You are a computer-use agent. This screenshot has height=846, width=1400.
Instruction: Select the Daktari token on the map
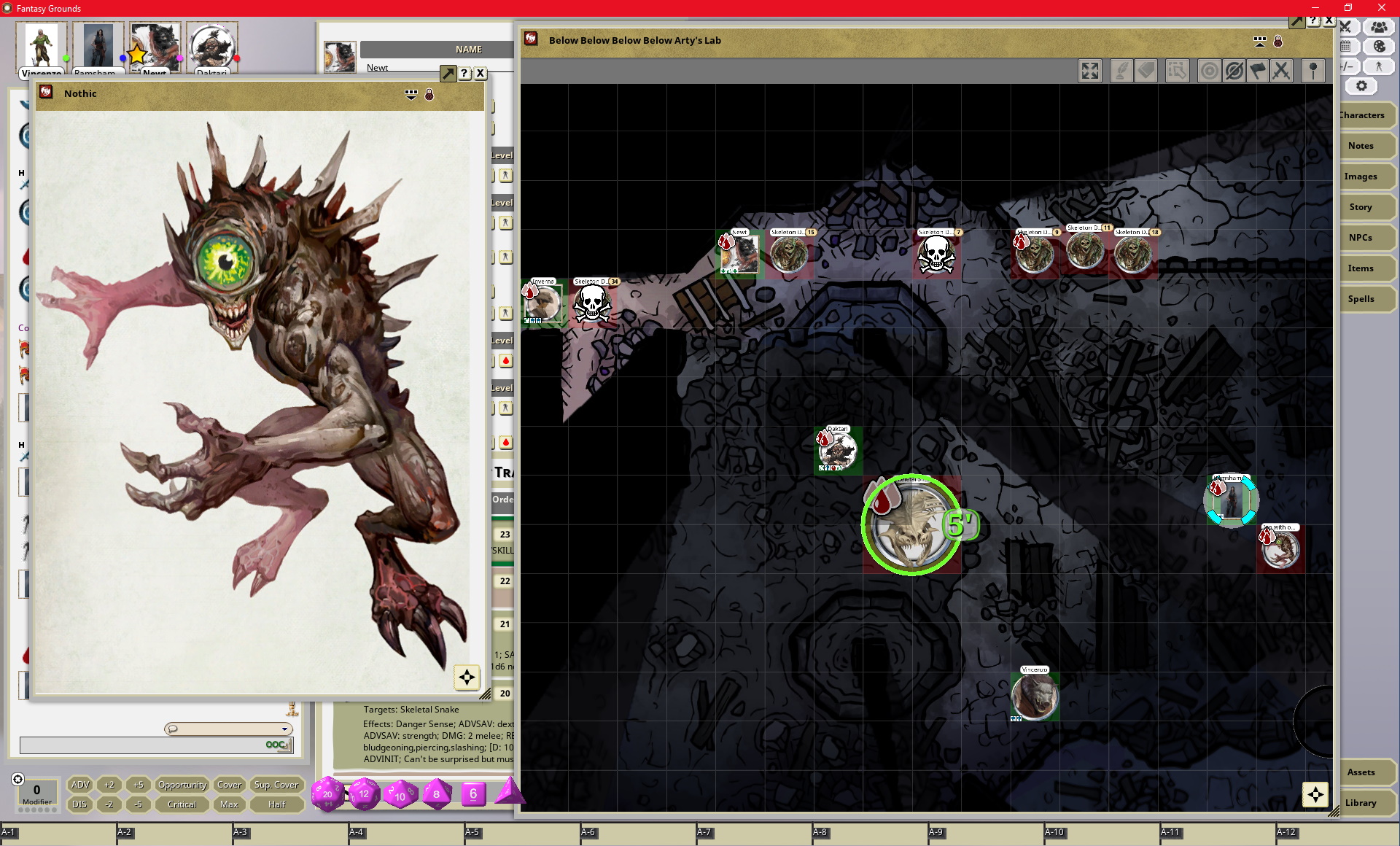(x=838, y=451)
